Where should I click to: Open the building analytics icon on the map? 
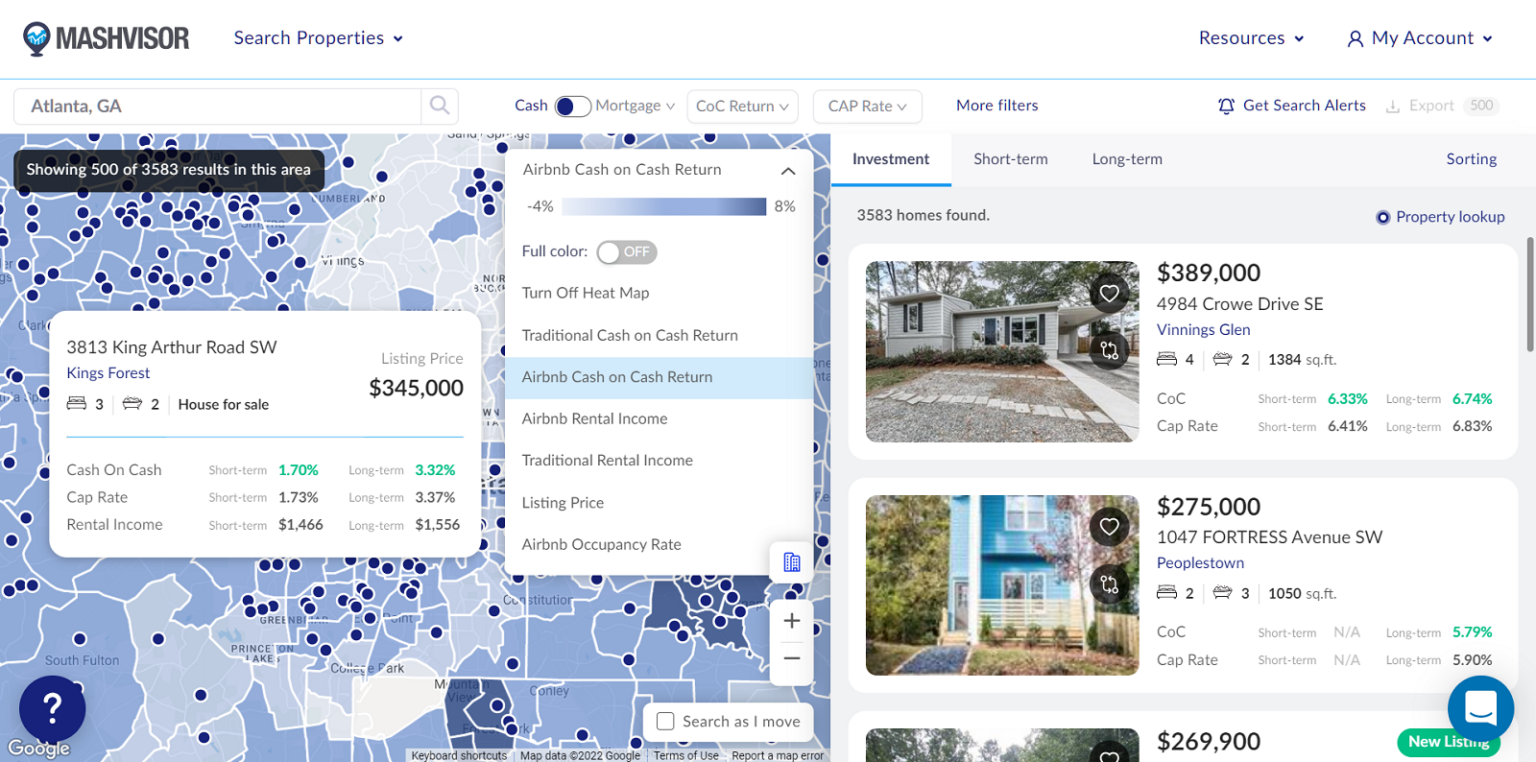coord(791,562)
